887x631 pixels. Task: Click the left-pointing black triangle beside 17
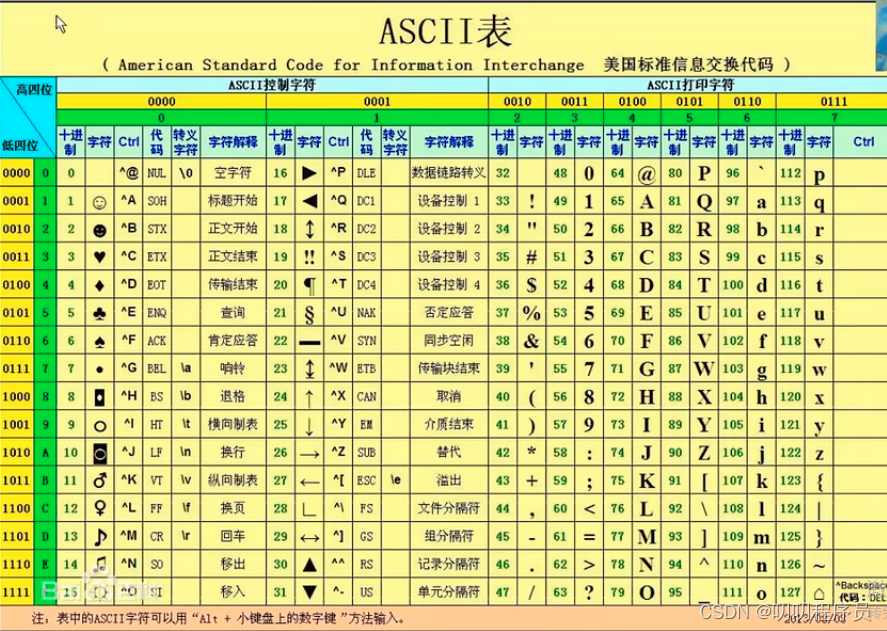309,201
